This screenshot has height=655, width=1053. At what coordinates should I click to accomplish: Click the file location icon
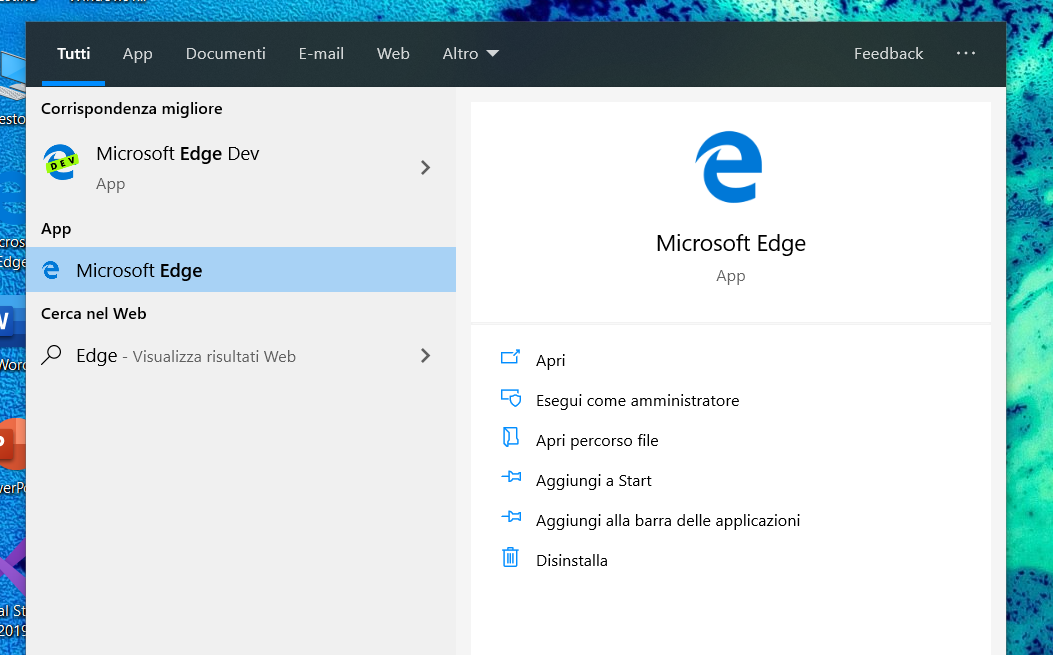(510, 437)
